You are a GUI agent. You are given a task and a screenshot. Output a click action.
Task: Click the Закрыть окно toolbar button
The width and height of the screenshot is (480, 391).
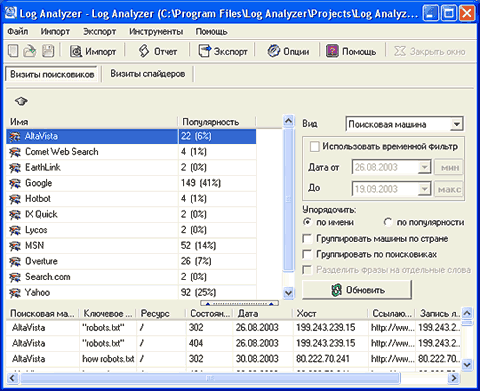(430, 51)
